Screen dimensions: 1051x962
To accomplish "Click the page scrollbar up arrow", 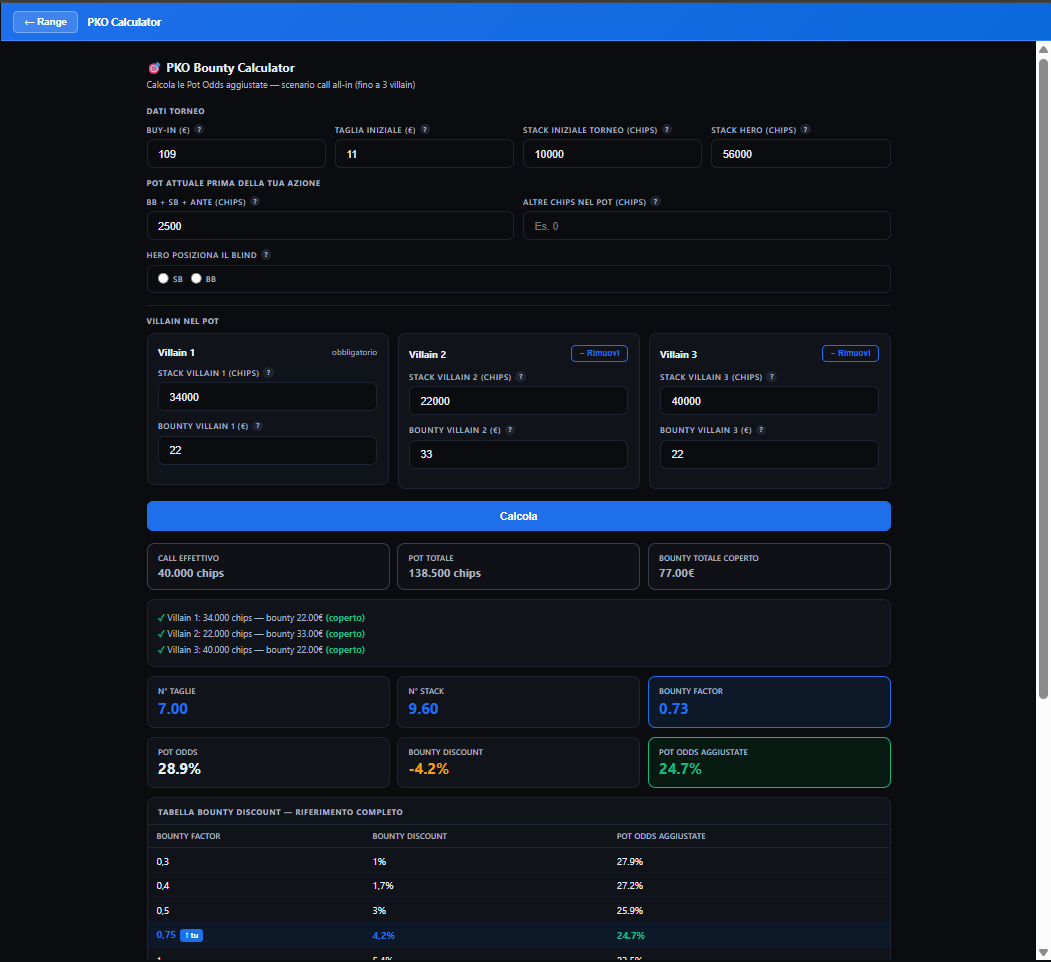I will 1043,49.
